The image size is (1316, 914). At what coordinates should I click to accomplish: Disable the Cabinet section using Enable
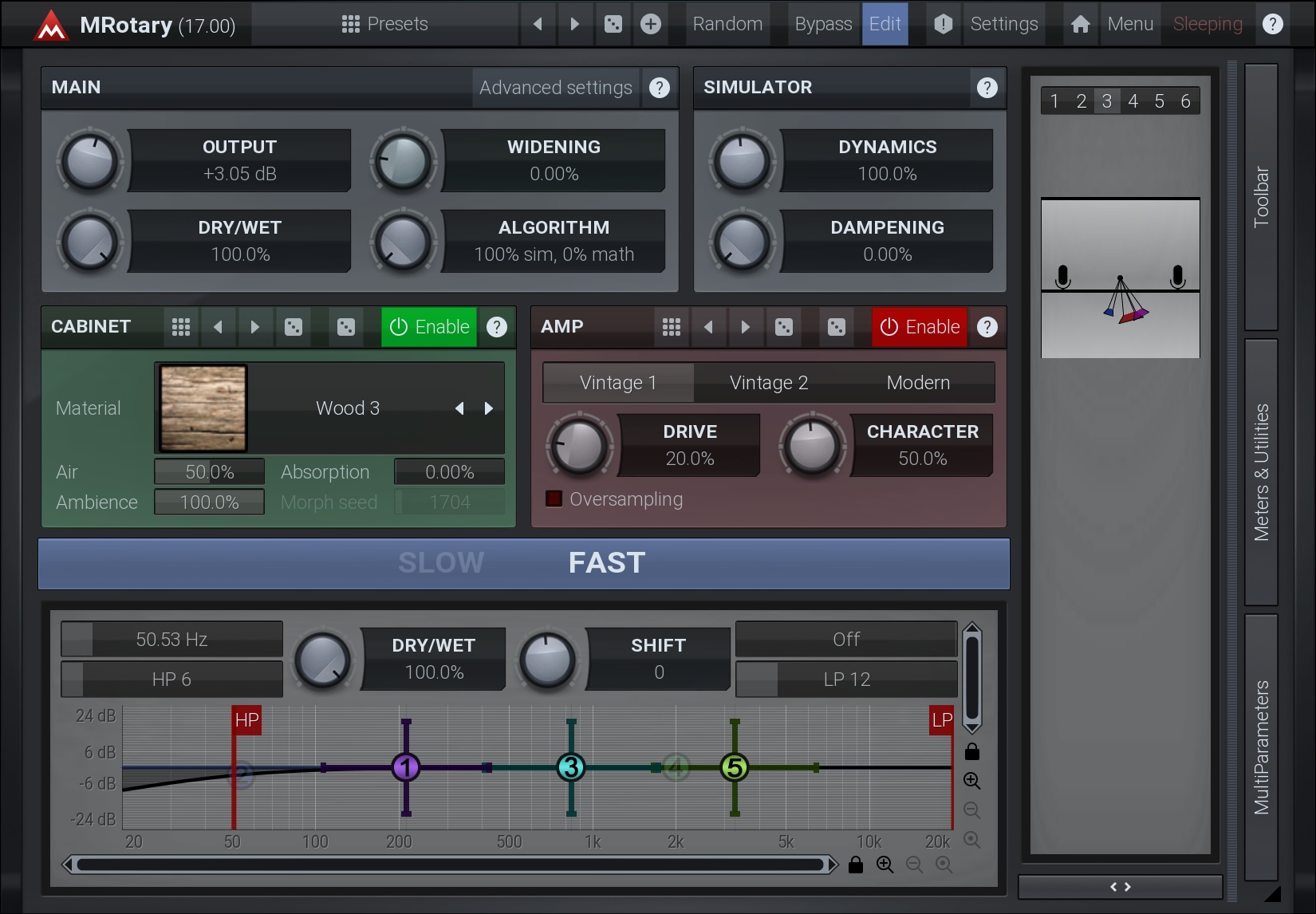coord(429,327)
